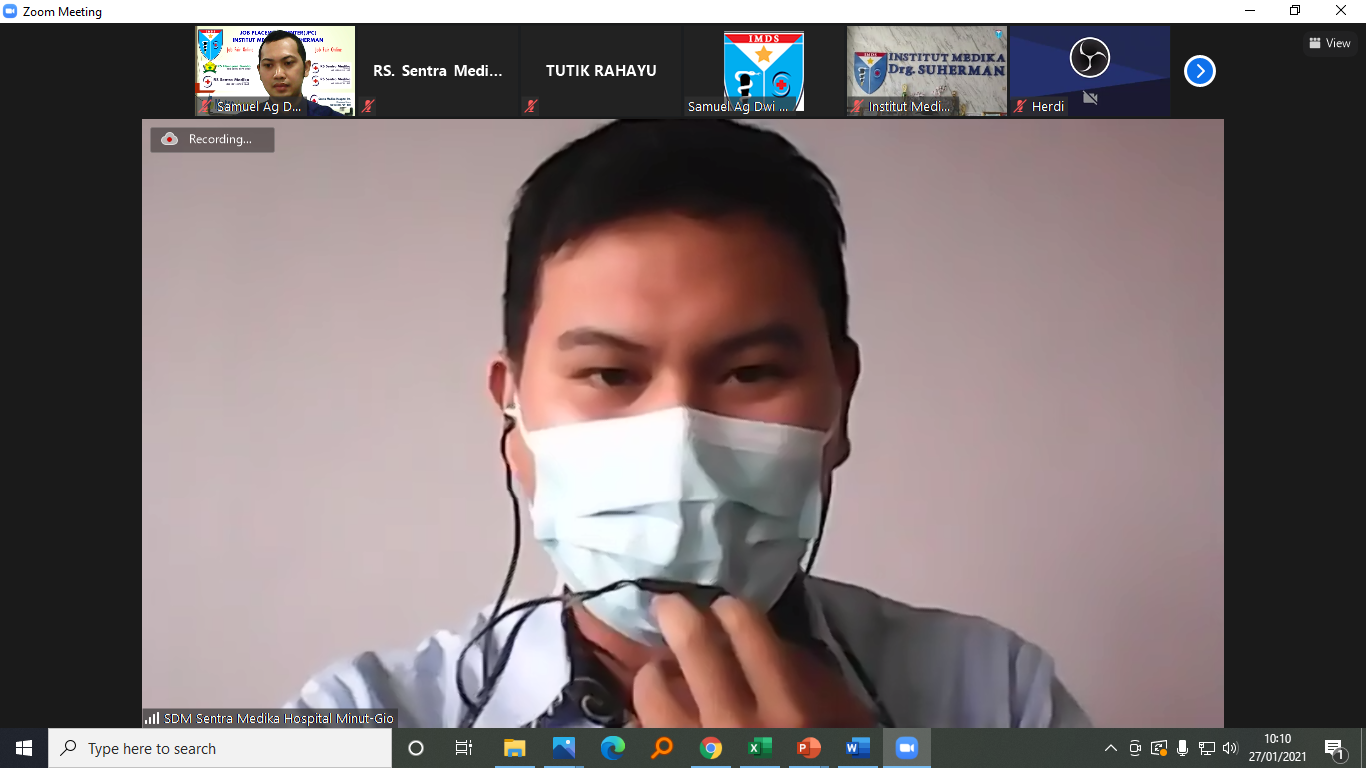The height and width of the screenshot is (768, 1366).
Task: Open the volume control in system tray
Action: (x=1230, y=748)
